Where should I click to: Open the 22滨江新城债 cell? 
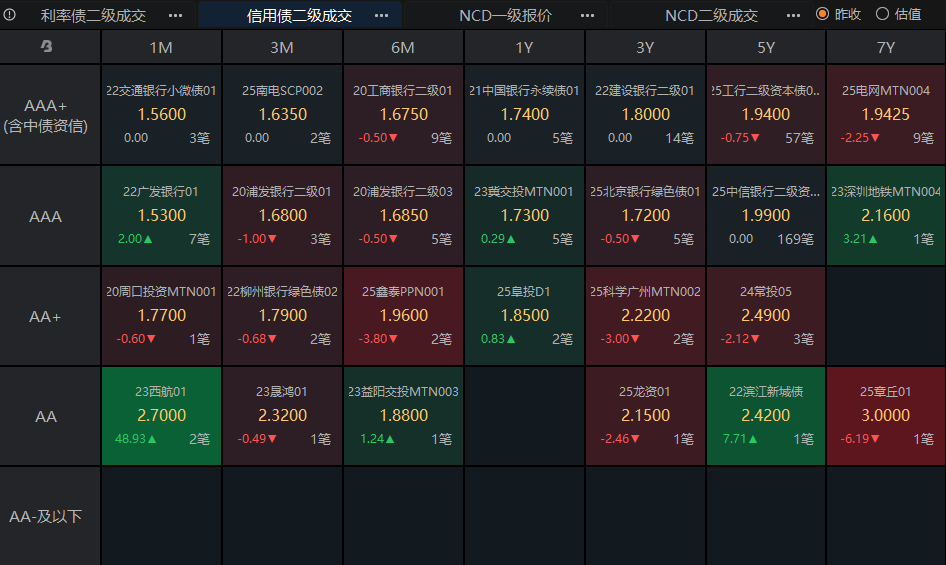tap(766, 416)
